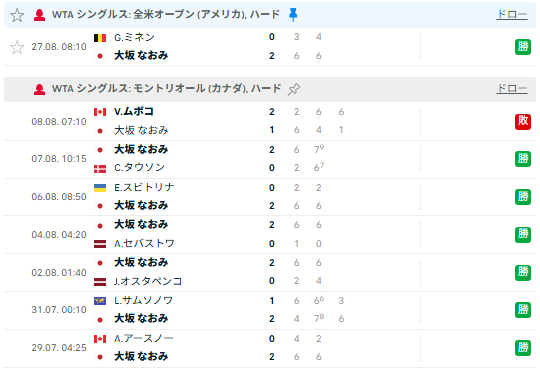Click win badge on Svitolina match row
540x368 pixels.
[523, 197]
